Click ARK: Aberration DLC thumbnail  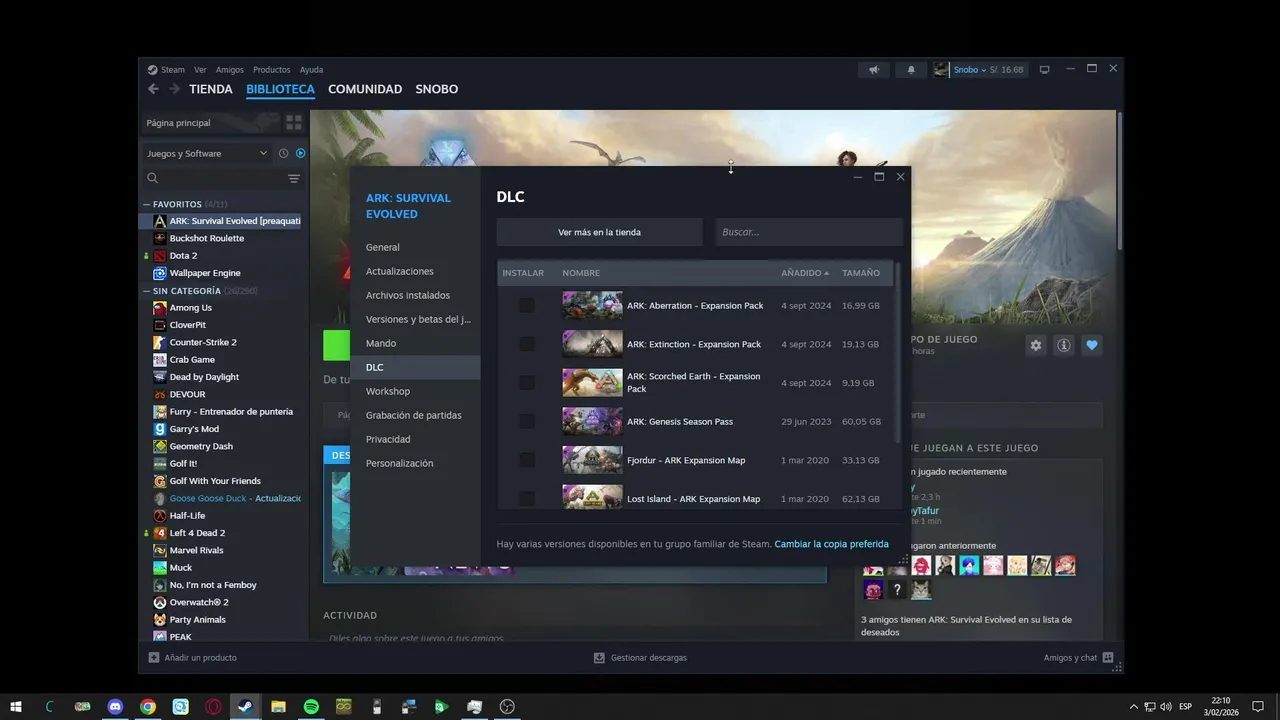(592, 305)
